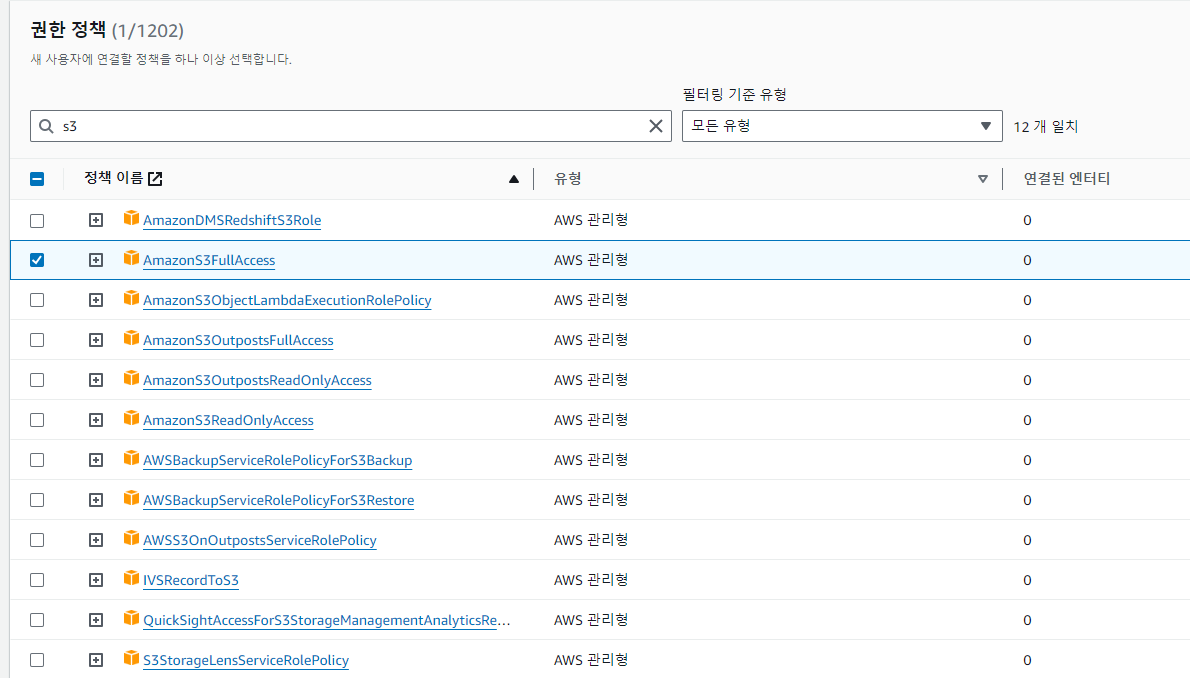Expand QuickSightAccessForS3StorageManagementAnalytics details
This screenshot has width=1190, height=678.
[96, 620]
